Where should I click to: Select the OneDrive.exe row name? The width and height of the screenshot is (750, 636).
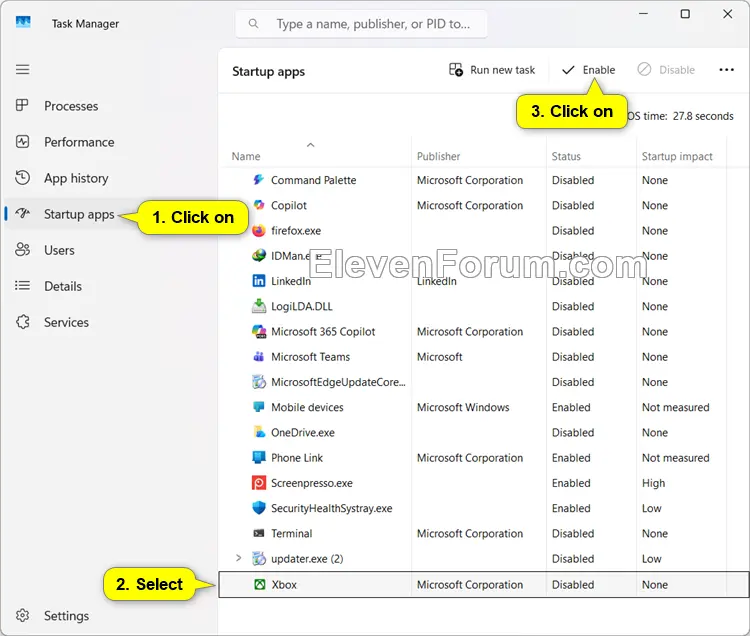(x=303, y=432)
